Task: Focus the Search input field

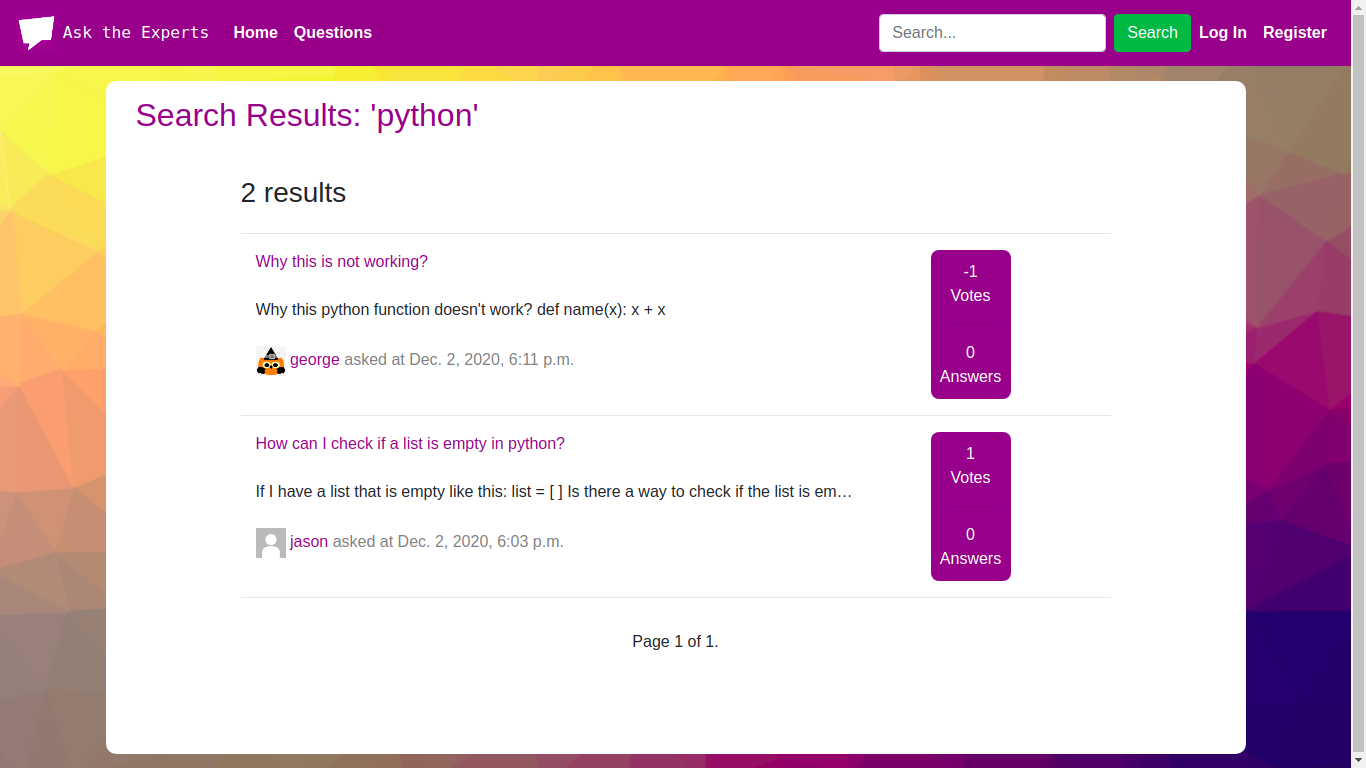Action: 992,33
